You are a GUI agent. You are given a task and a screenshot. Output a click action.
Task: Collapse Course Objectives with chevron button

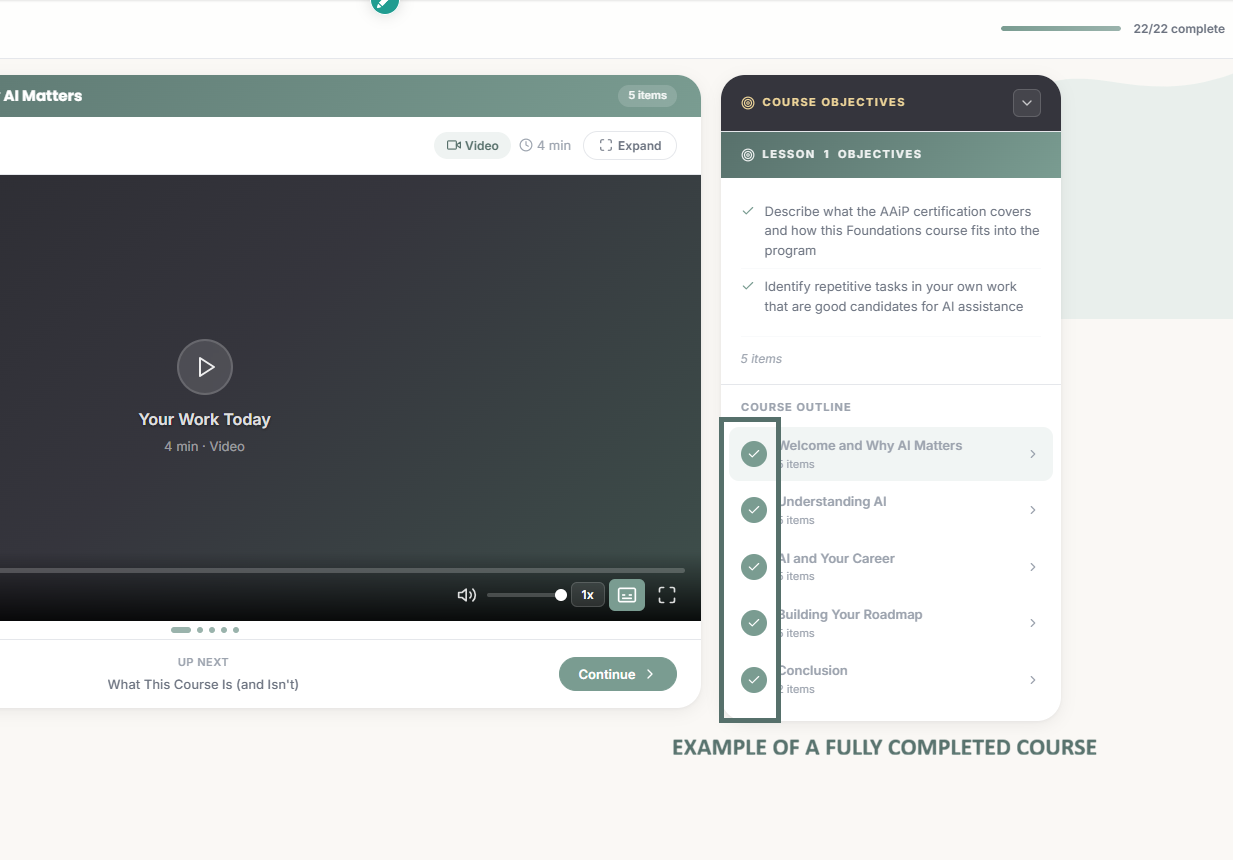pos(1026,103)
